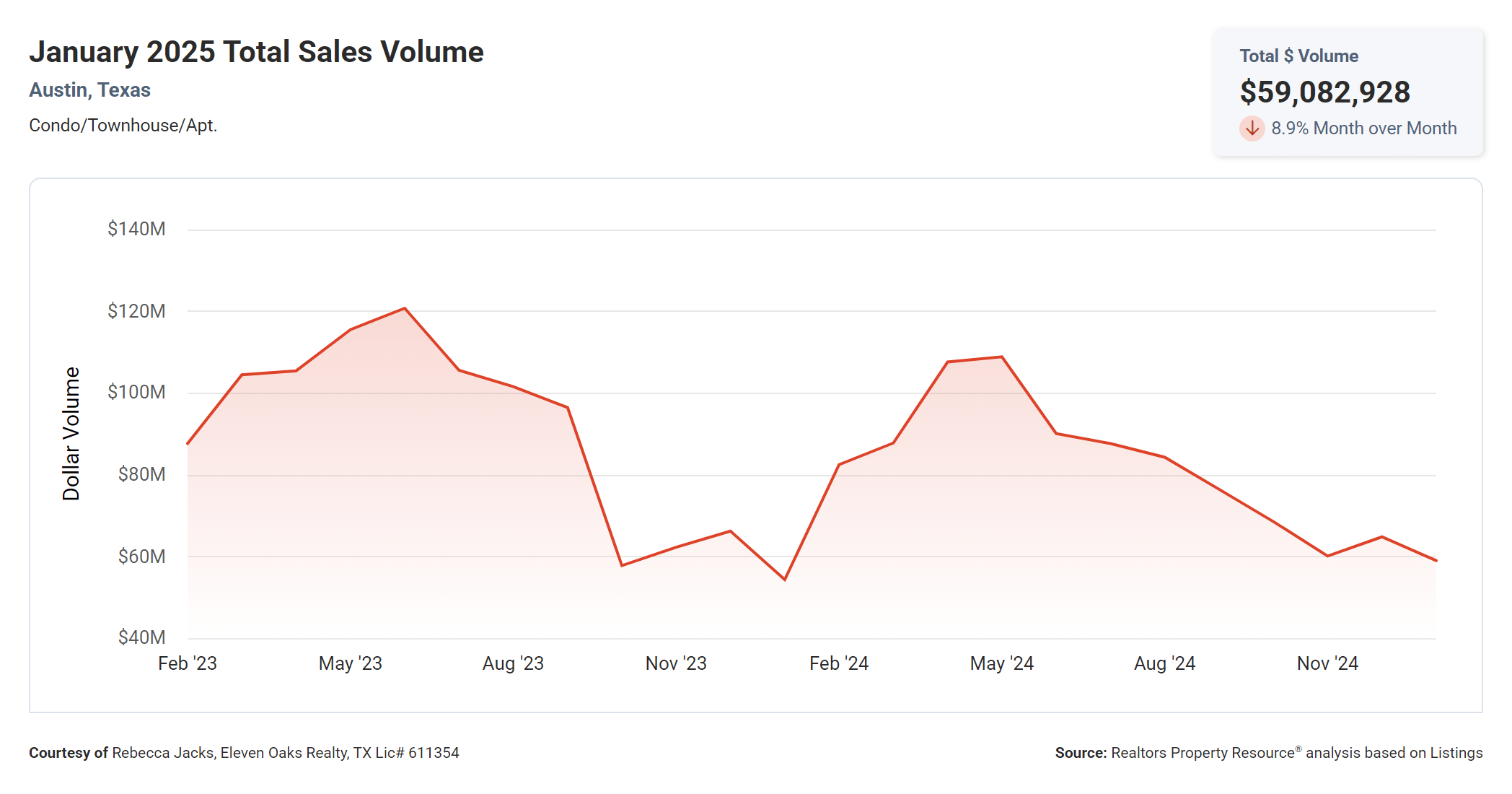The image size is (1512, 794).
Task: Click the $140M y-axis label
Action: (x=136, y=229)
